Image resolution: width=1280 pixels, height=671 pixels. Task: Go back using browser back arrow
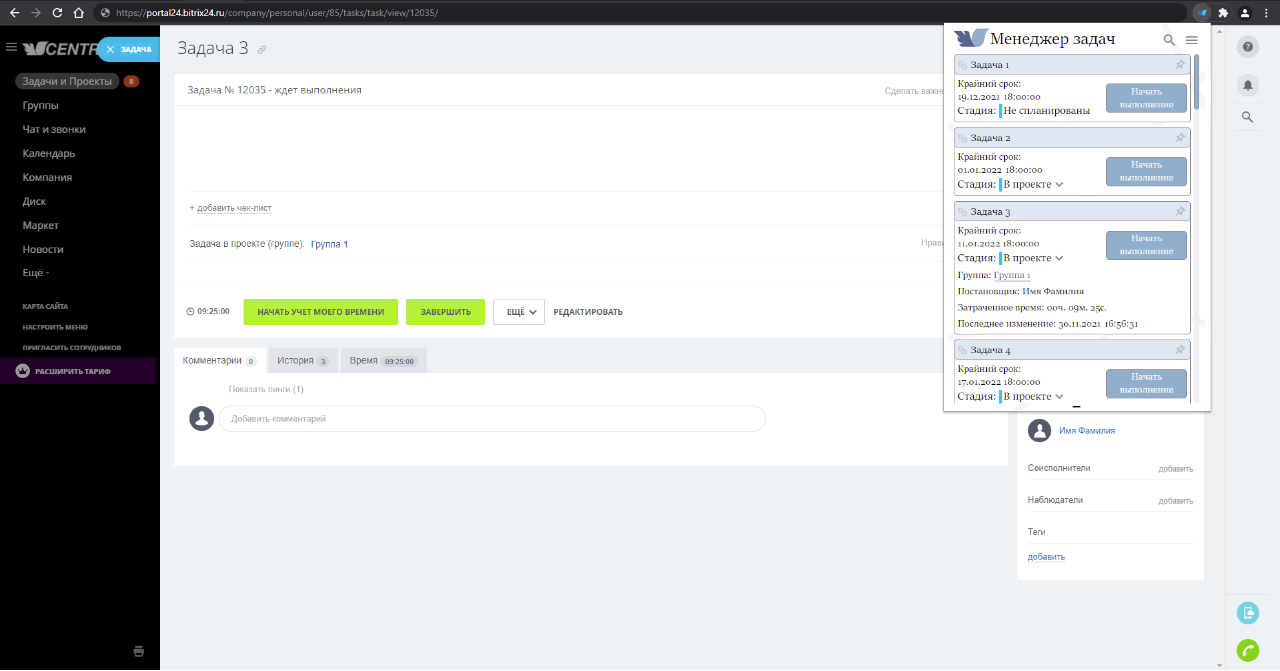[x=14, y=13]
